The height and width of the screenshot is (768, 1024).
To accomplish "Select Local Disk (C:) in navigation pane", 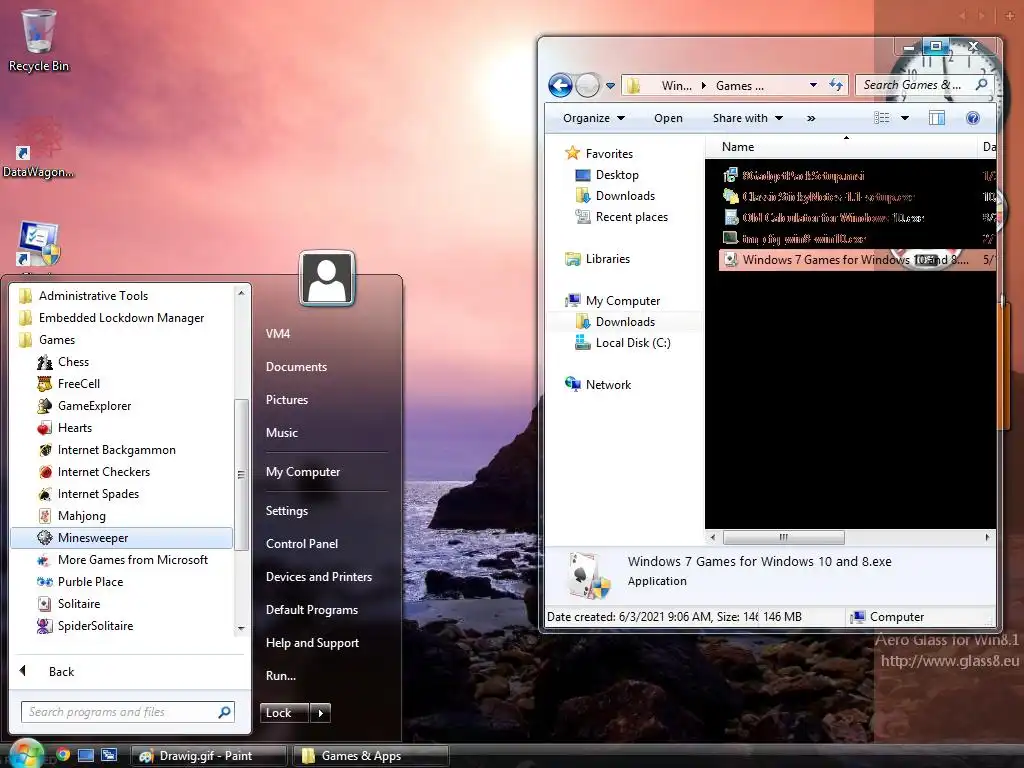I will (x=633, y=343).
